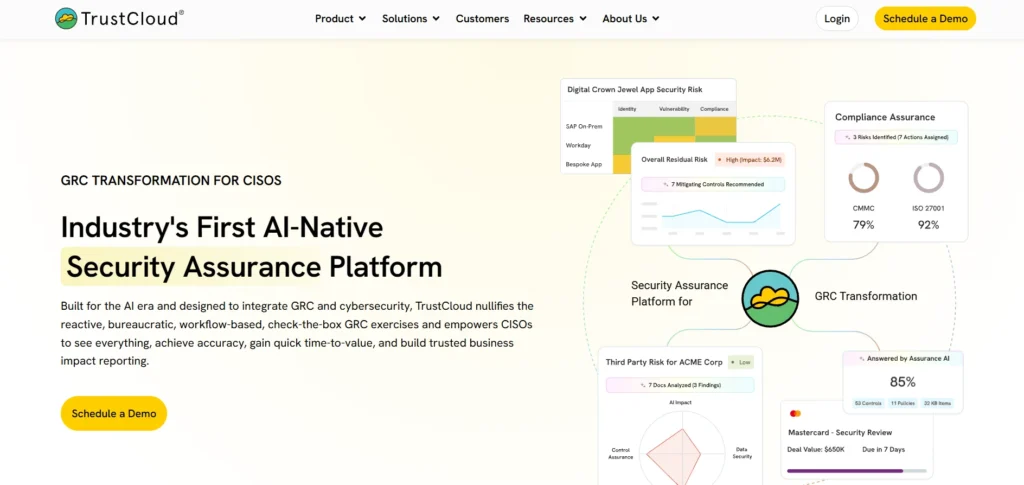Open the Customers page
Image resolution: width=1024 pixels, height=485 pixels.
482,19
